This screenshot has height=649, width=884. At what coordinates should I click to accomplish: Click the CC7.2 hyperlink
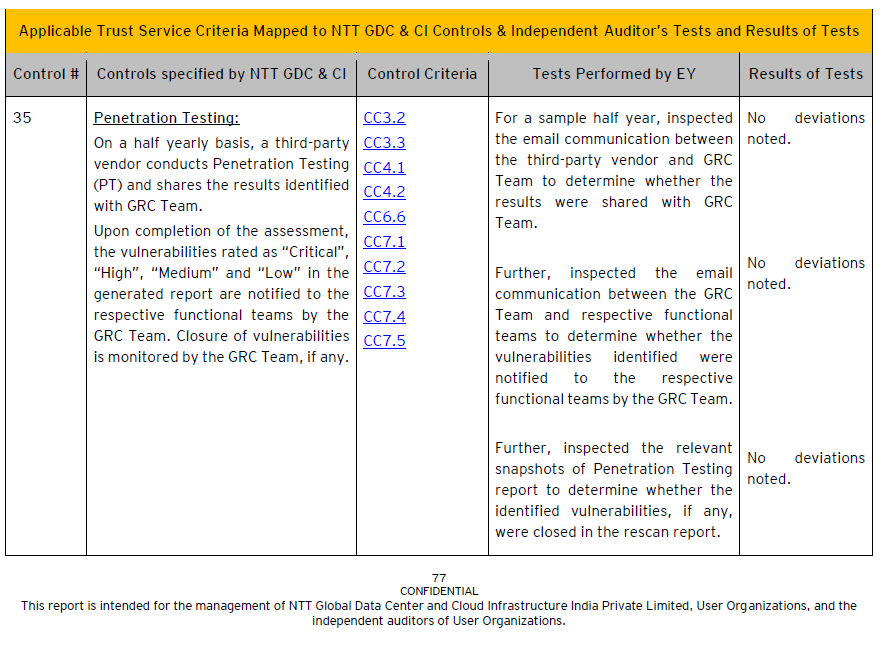tap(384, 267)
